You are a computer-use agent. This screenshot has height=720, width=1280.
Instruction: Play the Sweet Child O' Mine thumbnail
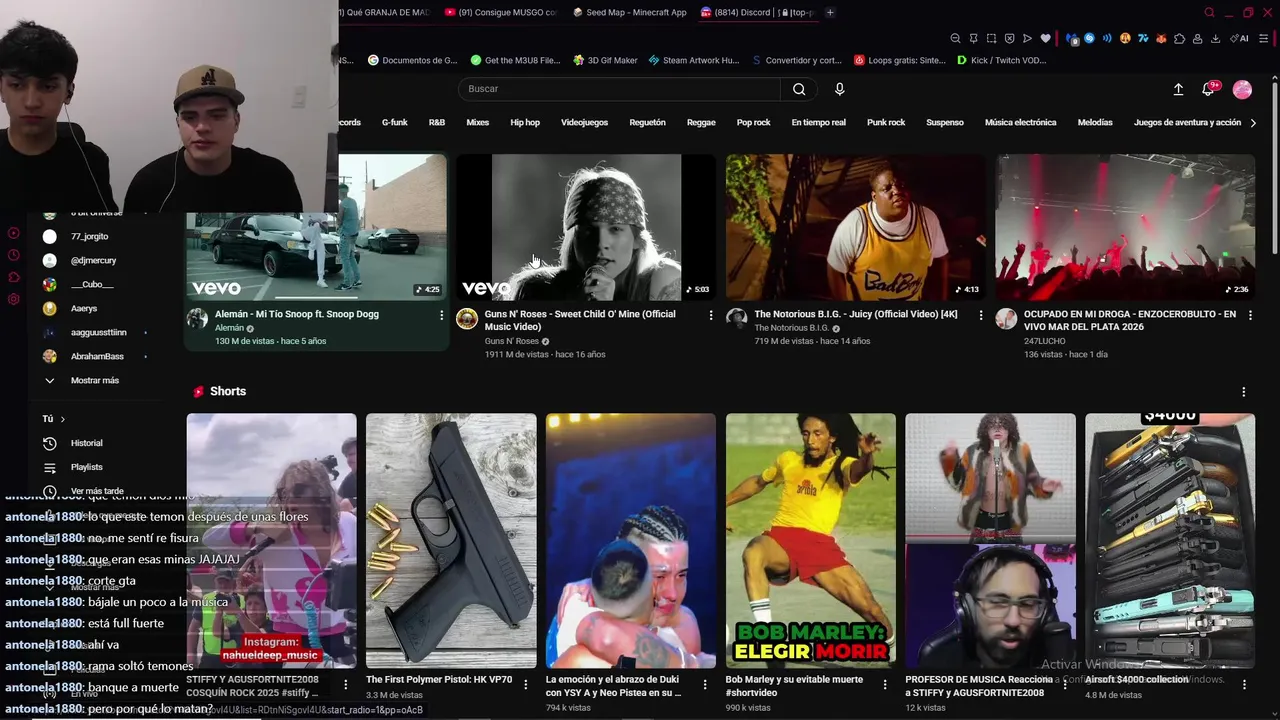pyautogui.click(x=586, y=227)
